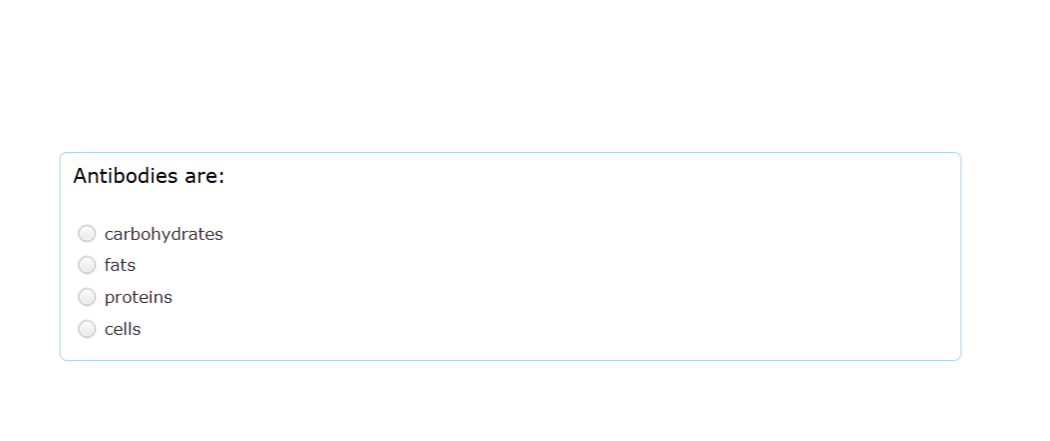This screenshot has width=1050, height=441.
Task: Click the 'fats' answer label text
Action: click(x=120, y=265)
